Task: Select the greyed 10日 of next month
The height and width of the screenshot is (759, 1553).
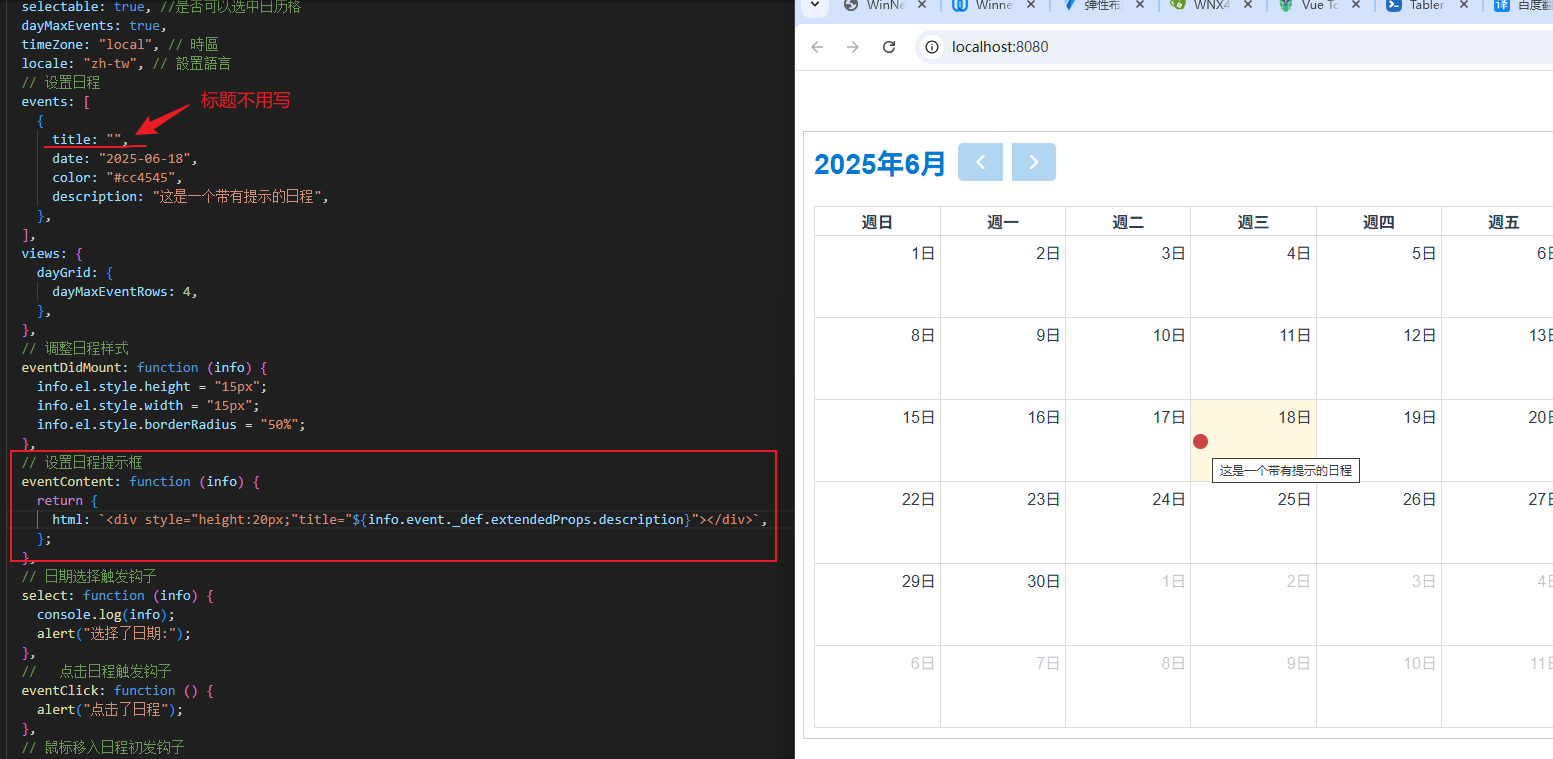Action: coord(1379,686)
